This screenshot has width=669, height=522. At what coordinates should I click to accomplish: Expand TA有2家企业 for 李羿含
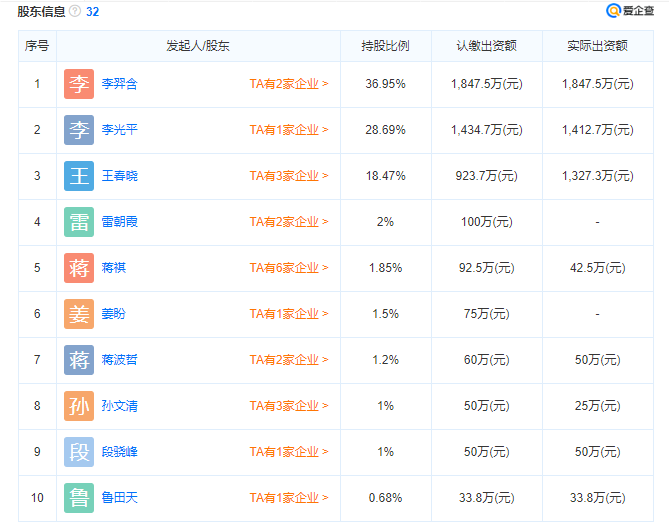tap(289, 84)
